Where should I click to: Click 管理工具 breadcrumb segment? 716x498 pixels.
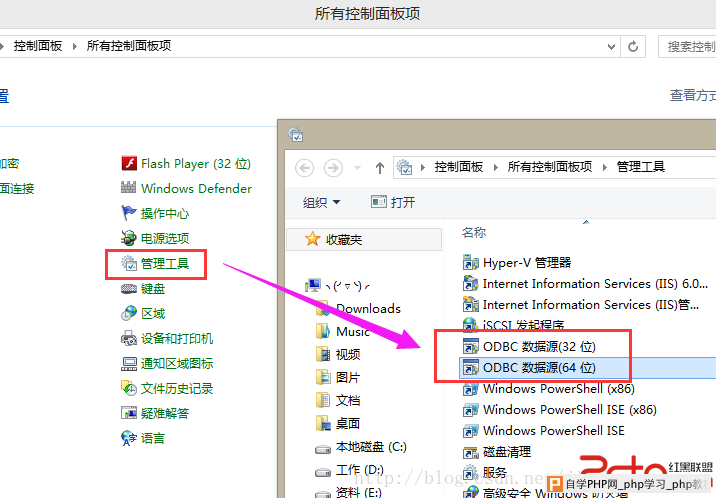(x=641, y=167)
